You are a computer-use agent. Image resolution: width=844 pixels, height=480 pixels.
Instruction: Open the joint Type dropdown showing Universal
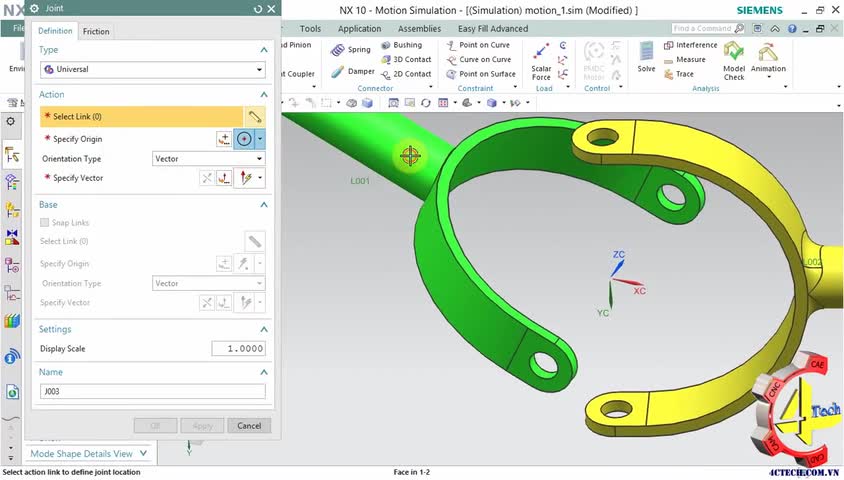click(153, 69)
